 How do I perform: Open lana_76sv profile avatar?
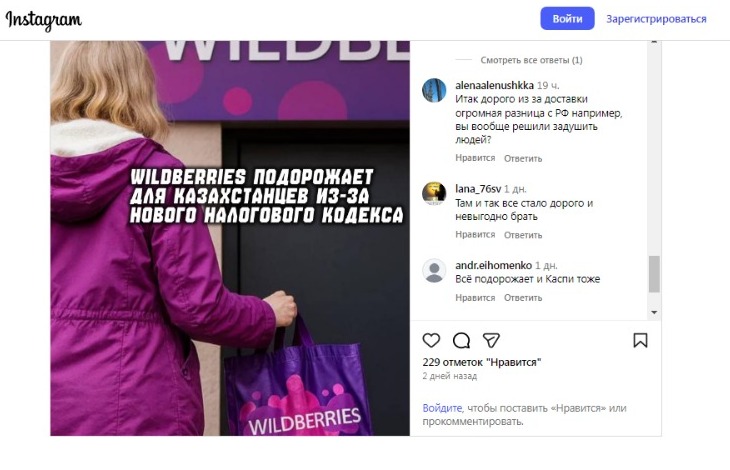tap(434, 194)
